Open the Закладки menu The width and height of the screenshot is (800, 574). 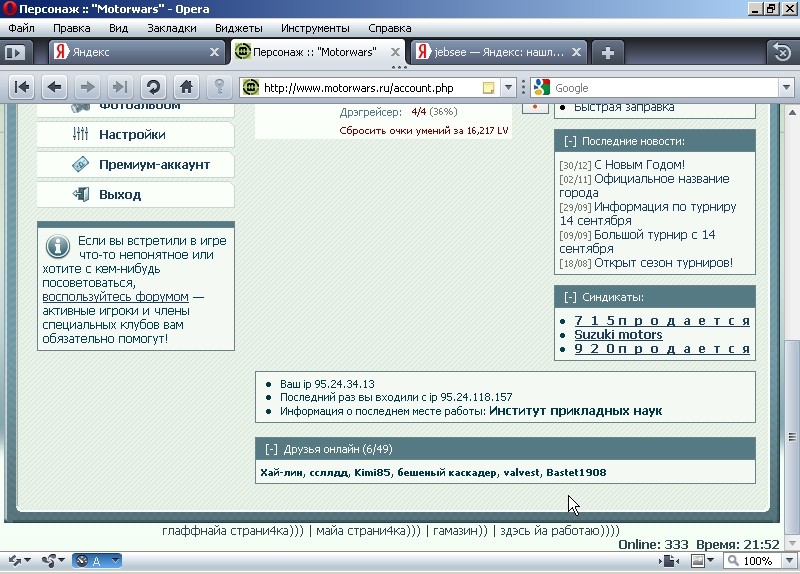(x=172, y=28)
